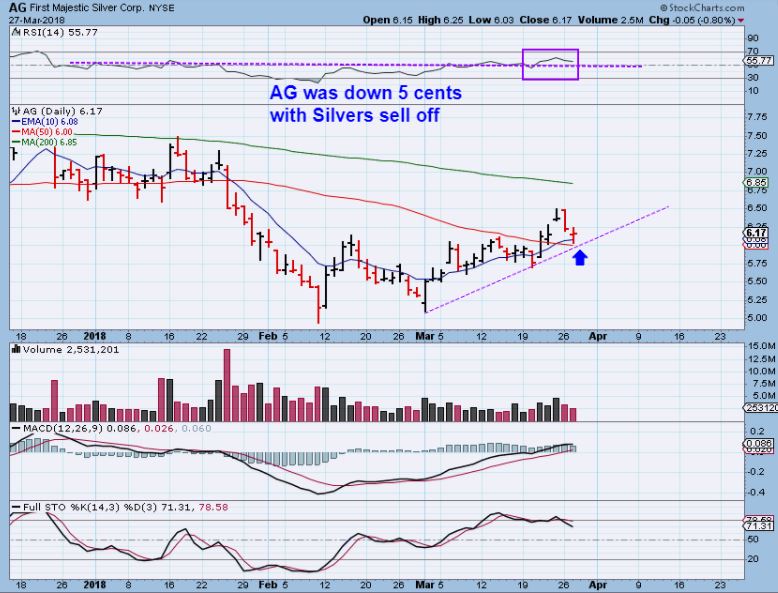Click the 6.85 tag on the price axis
The width and height of the screenshot is (778, 593).
tap(757, 183)
